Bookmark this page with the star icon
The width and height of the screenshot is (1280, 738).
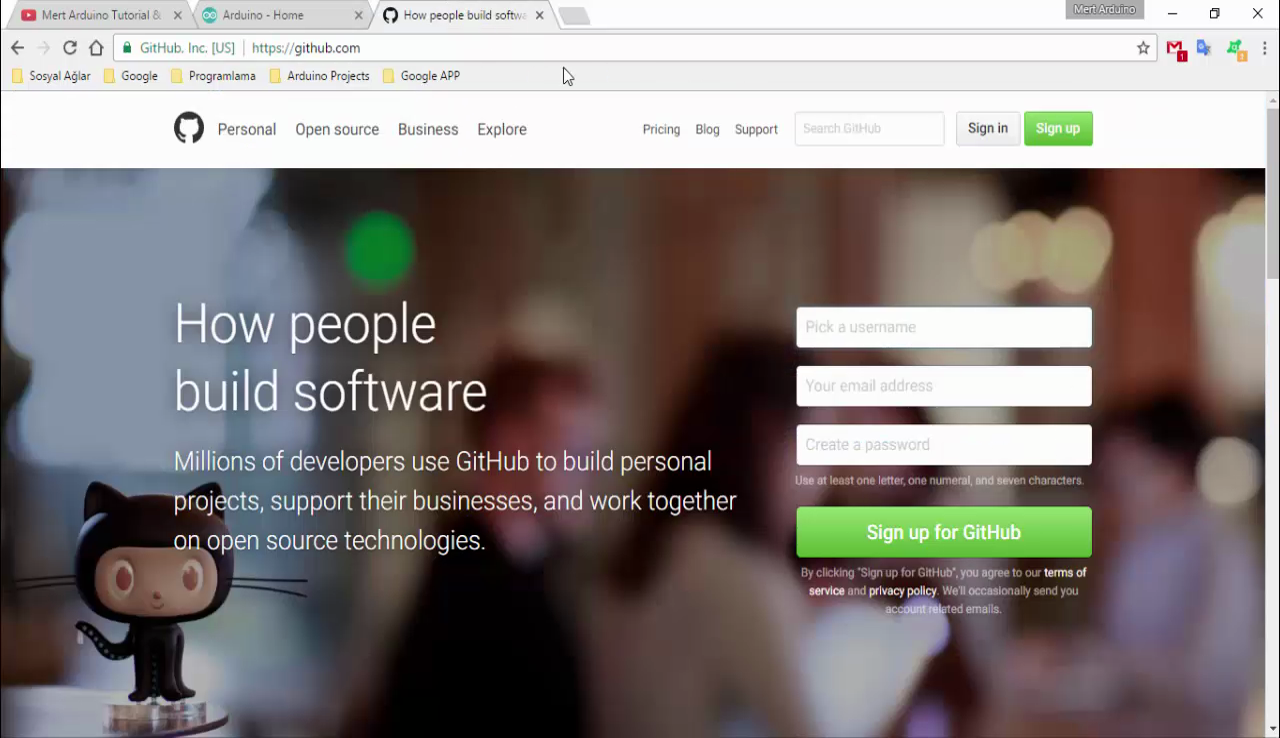(1143, 48)
